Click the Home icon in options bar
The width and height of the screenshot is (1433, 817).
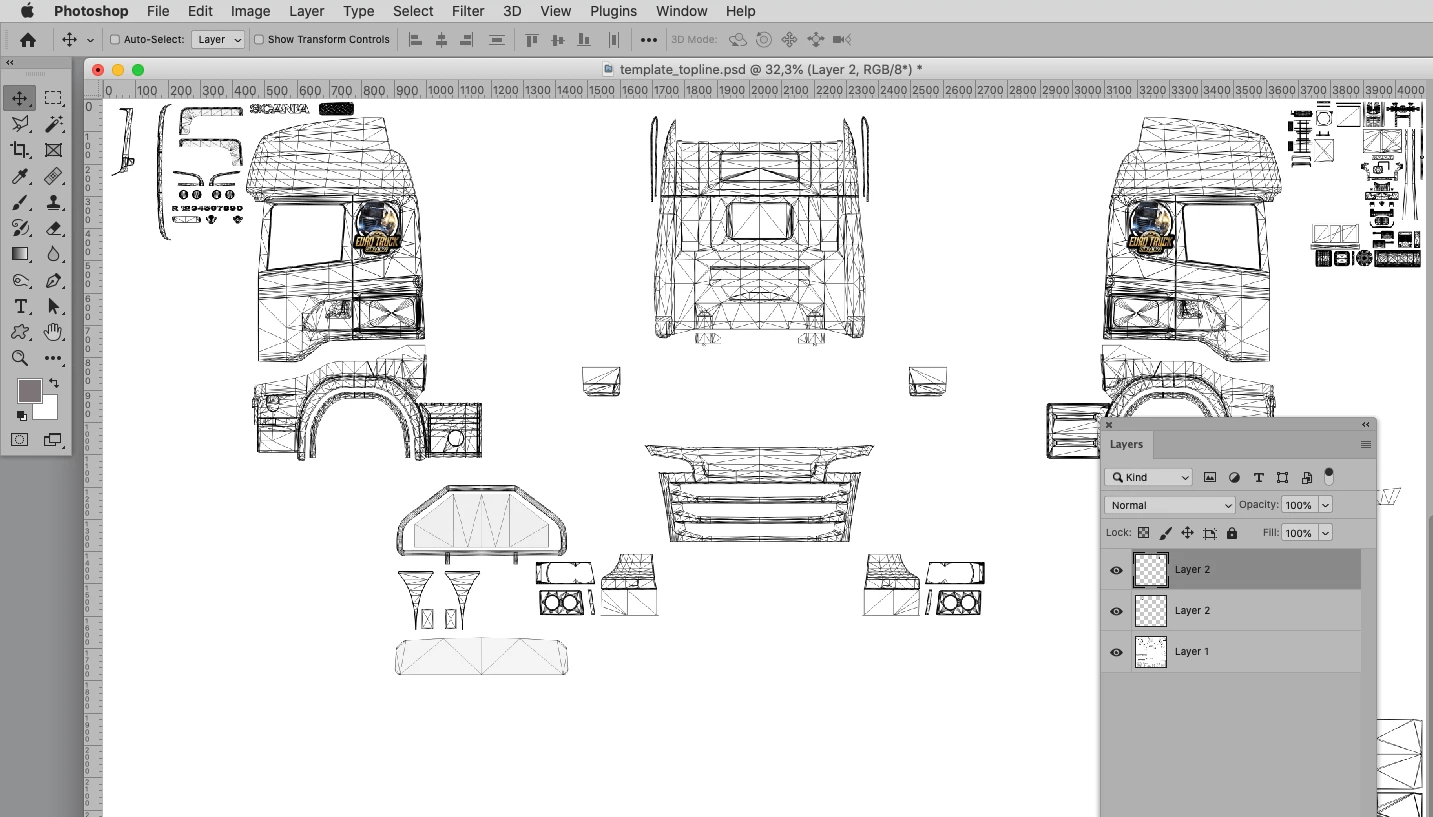tap(28, 40)
